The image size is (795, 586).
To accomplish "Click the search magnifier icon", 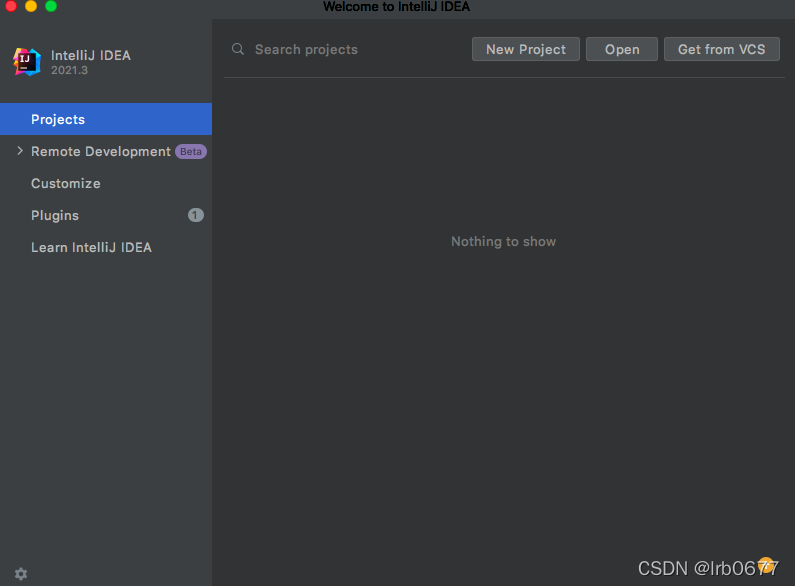I will point(238,49).
